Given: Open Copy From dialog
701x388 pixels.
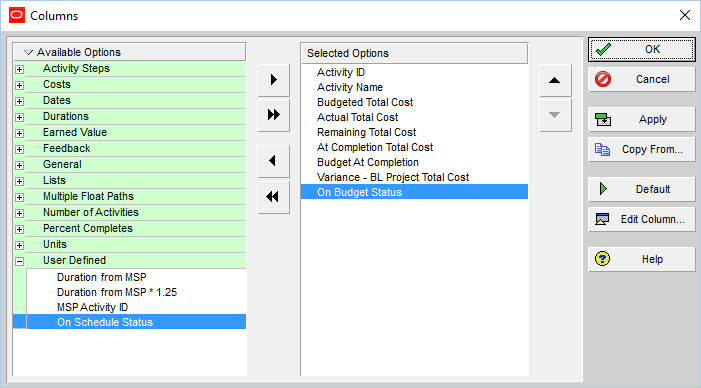Looking at the screenshot, I should [642, 149].
